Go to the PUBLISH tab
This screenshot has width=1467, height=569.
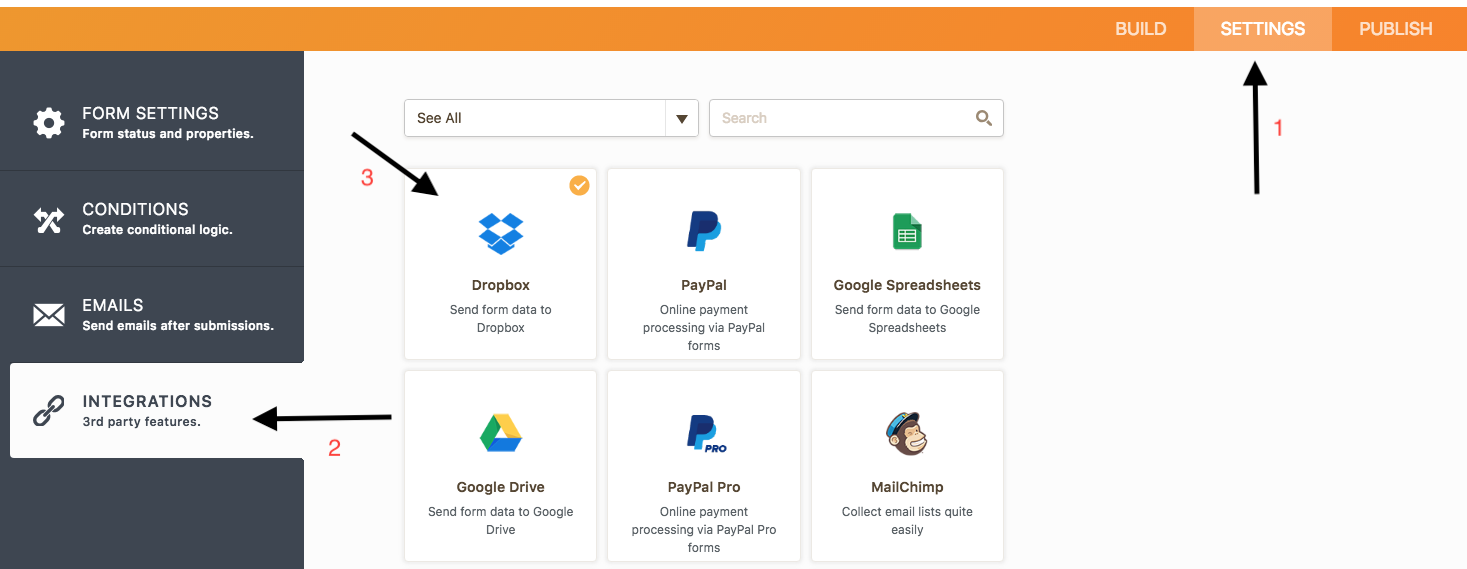(x=1395, y=29)
